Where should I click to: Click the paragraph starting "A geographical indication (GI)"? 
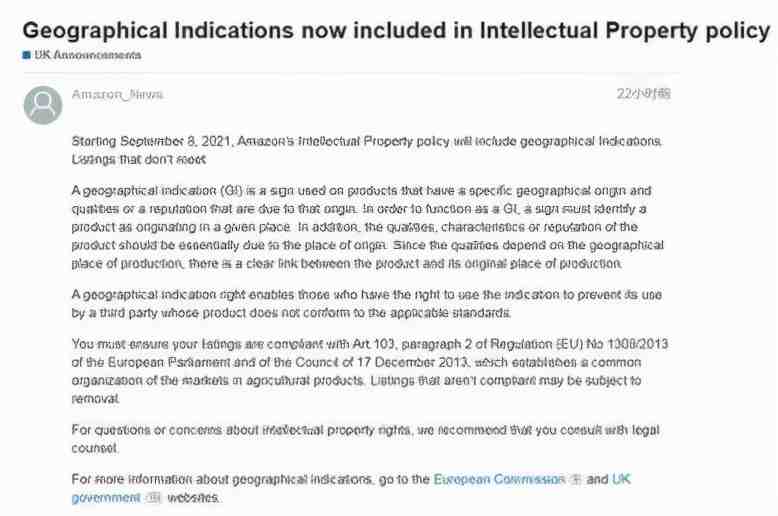pyautogui.click(x=368, y=227)
